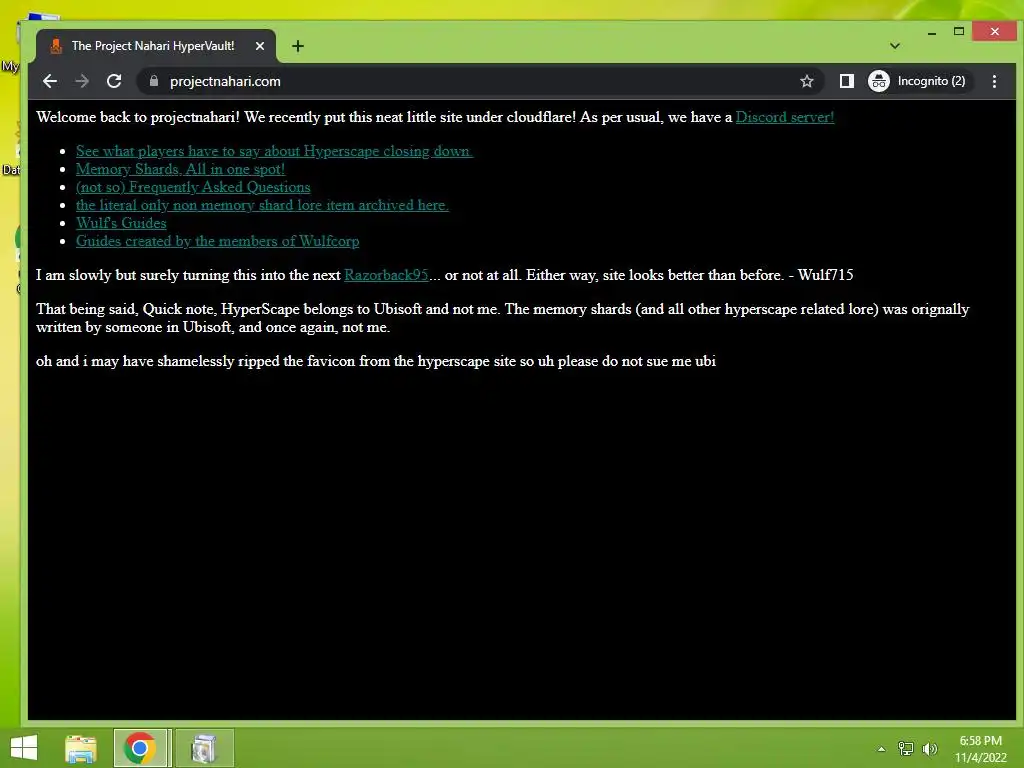Bookmark this page with the star icon
This screenshot has width=1024, height=768.
pyautogui.click(x=807, y=81)
